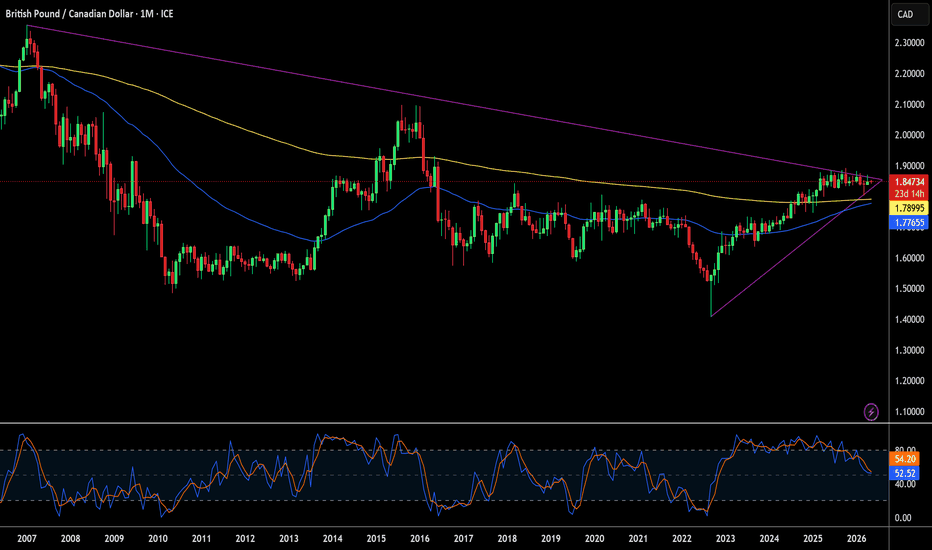
Task: Click the 23d 14h countdown label
Action: (909, 194)
